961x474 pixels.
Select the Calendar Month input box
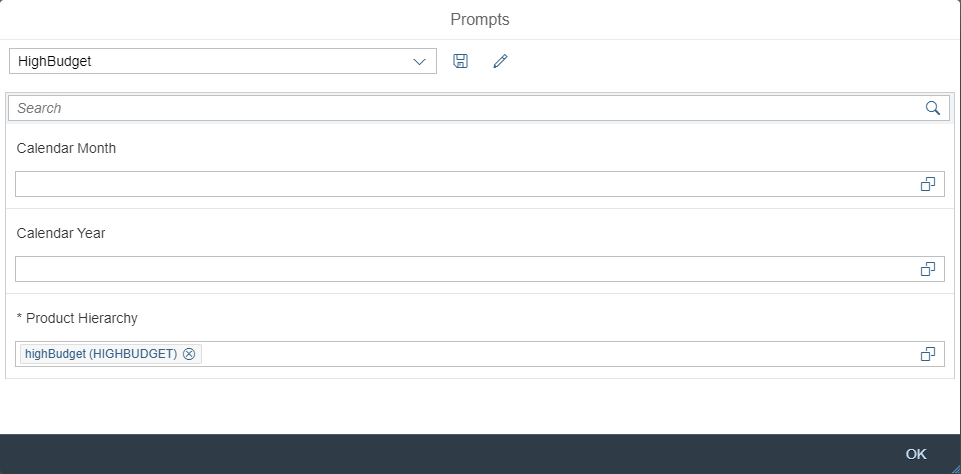point(466,184)
